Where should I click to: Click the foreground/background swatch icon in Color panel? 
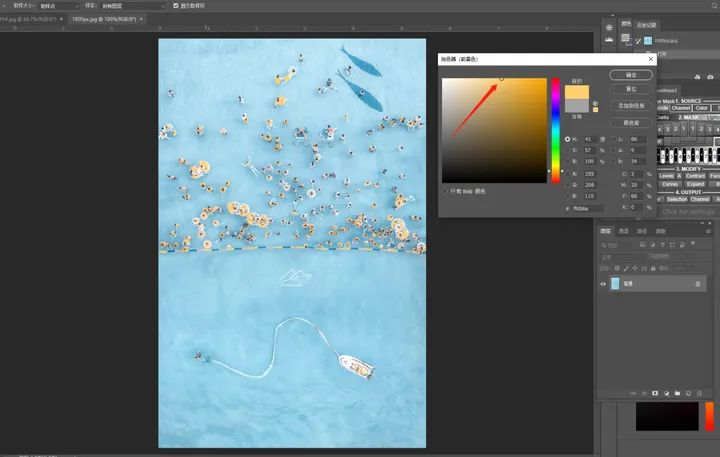point(626,39)
